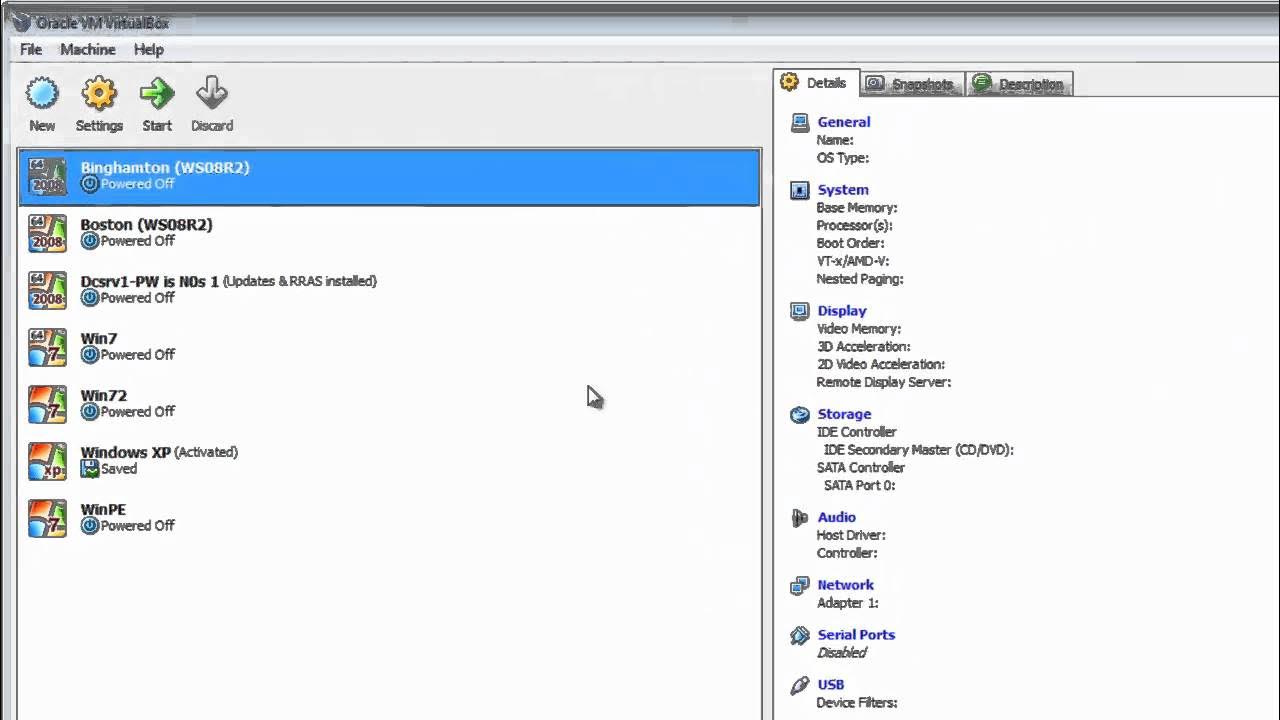Click the Host Driver label
This screenshot has width=1280, height=720.
point(851,536)
